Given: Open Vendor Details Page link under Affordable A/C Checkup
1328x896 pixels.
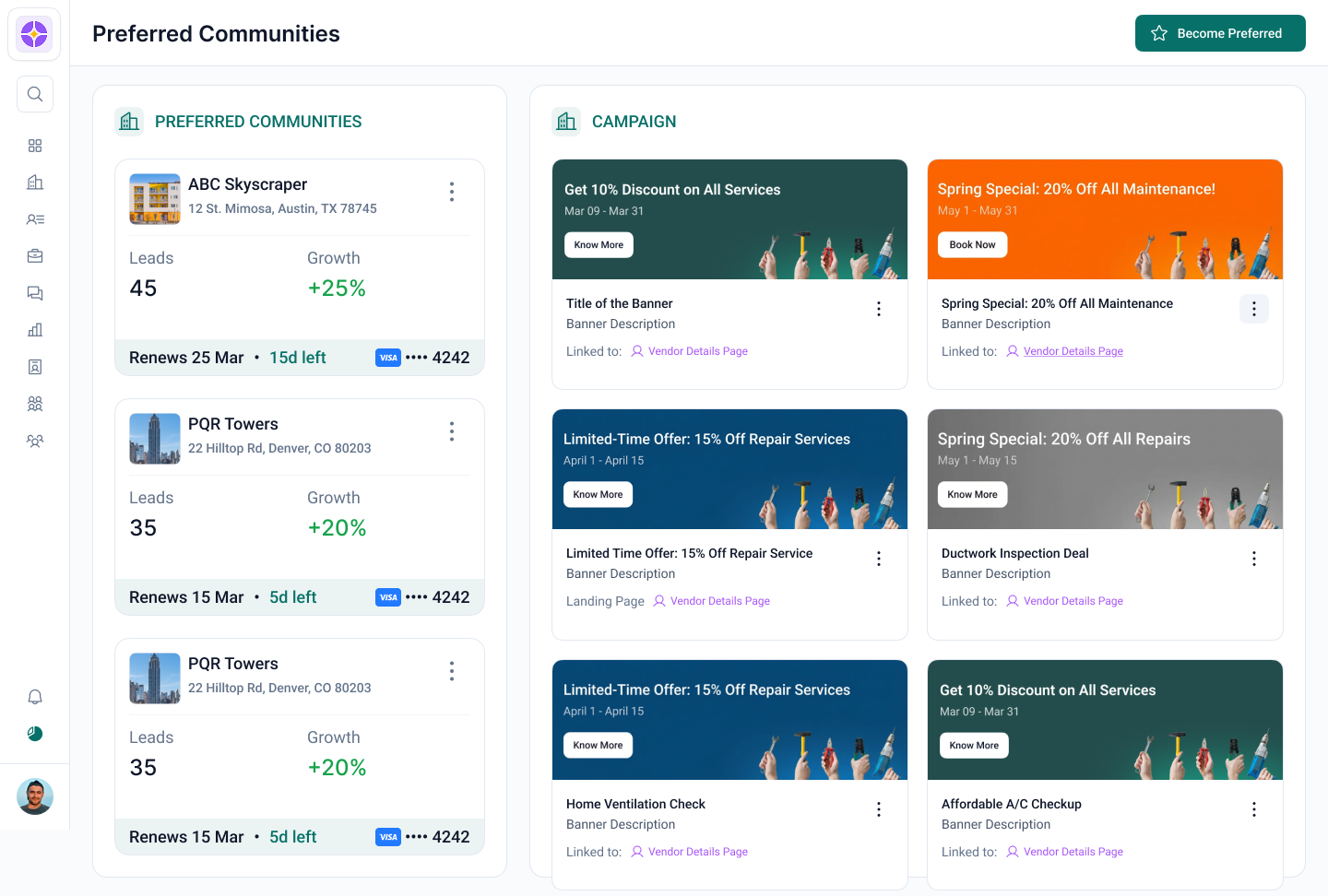Looking at the screenshot, I should pos(1073,852).
